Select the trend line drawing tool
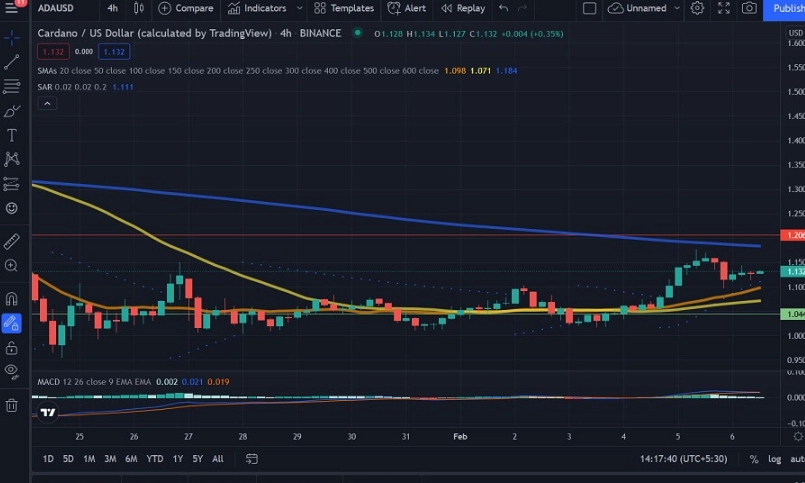The height and width of the screenshot is (483, 805). pyautogui.click(x=12, y=63)
